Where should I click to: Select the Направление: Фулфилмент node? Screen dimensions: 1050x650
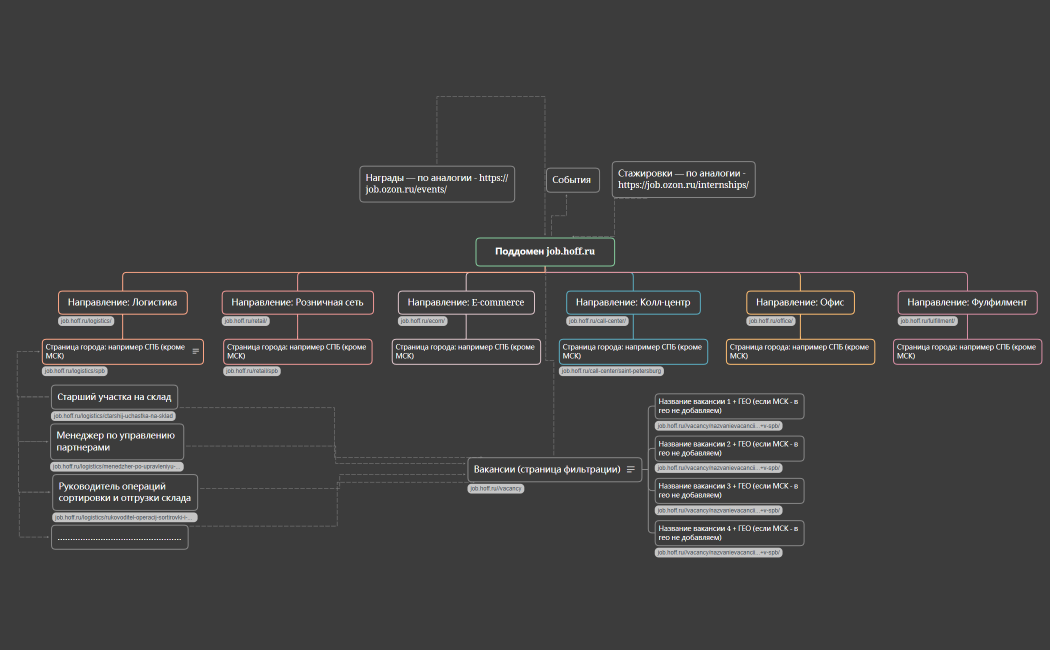tap(967, 302)
